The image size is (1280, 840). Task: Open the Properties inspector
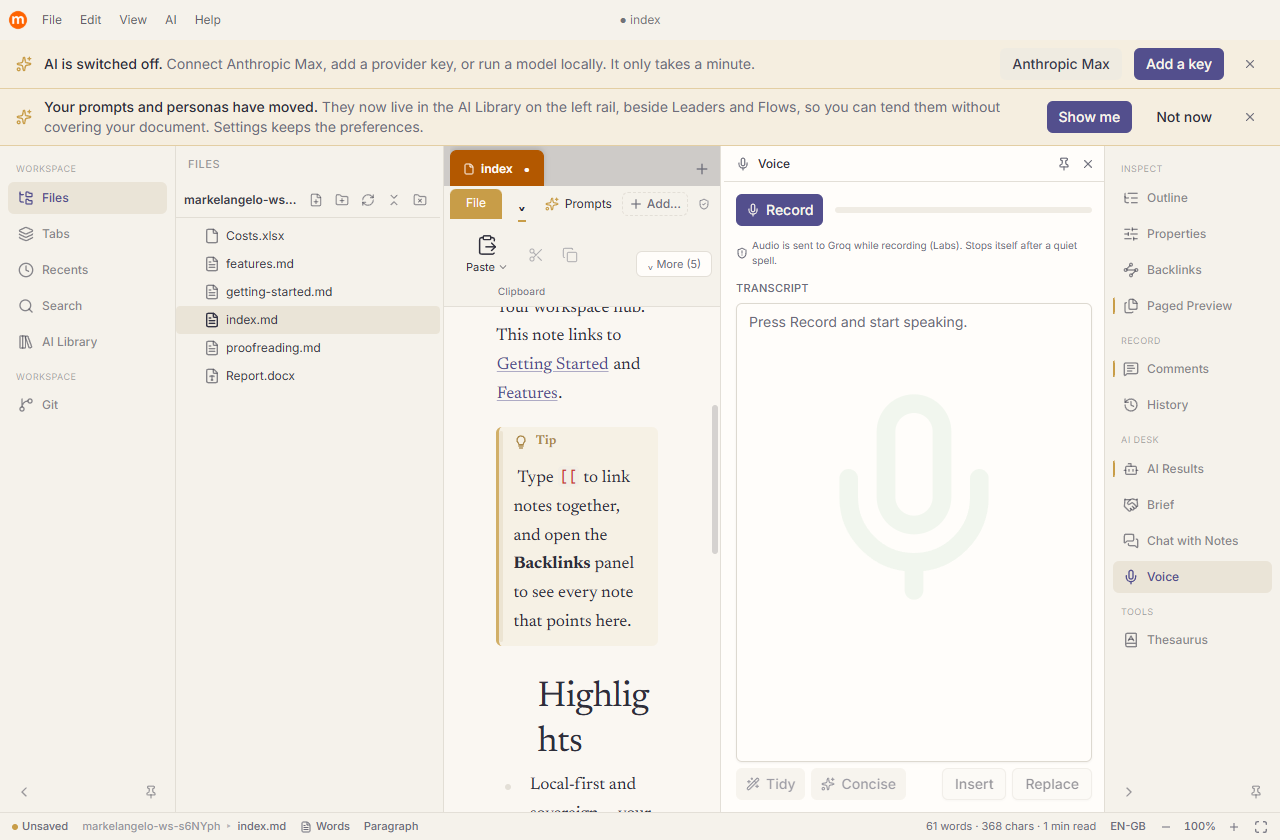pyautogui.click(x=1192, y=234)
